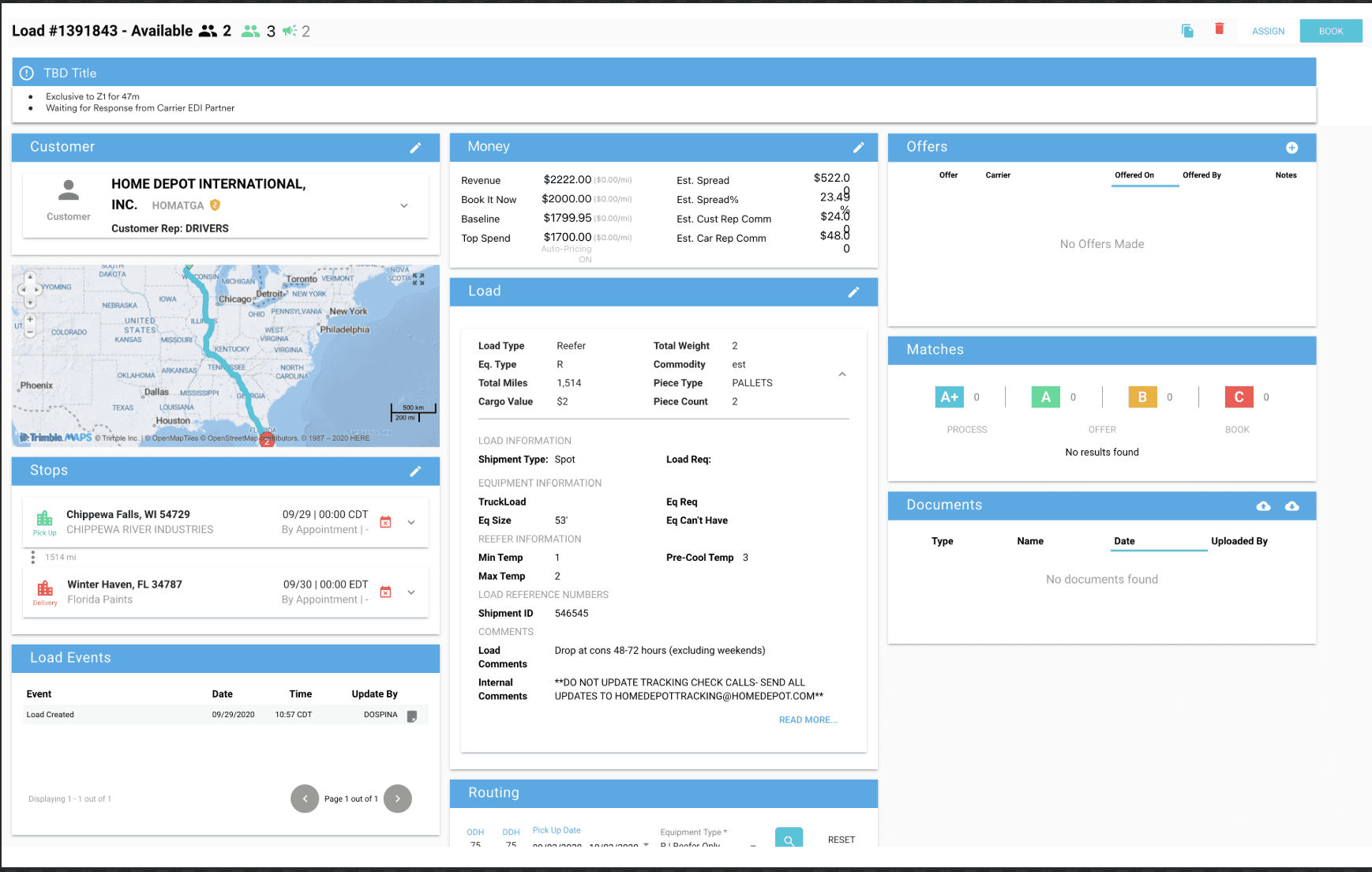Image resolution: width=1372 pixels, height=872 pixels.
Task: Edit the Customer panel with pencil icon
Action: (x=415, y=148)
